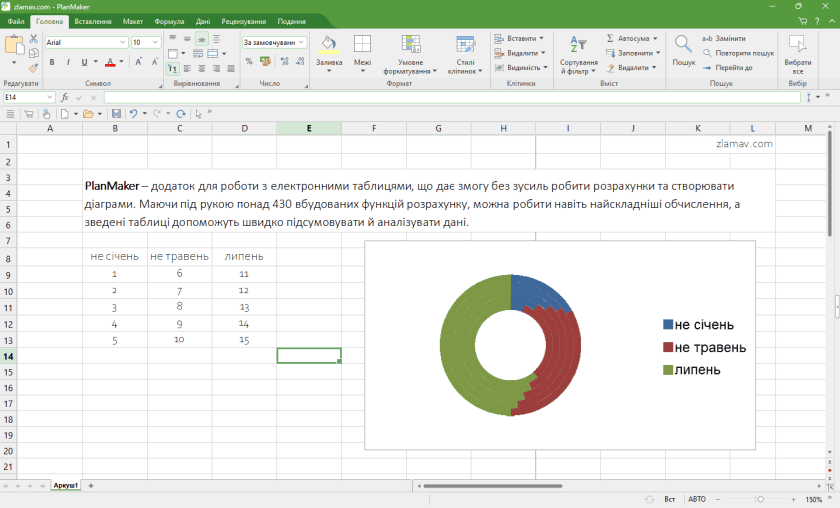Open the Автосума dropdown arrow
Screen dimensions: 840x508
point(656,38)
